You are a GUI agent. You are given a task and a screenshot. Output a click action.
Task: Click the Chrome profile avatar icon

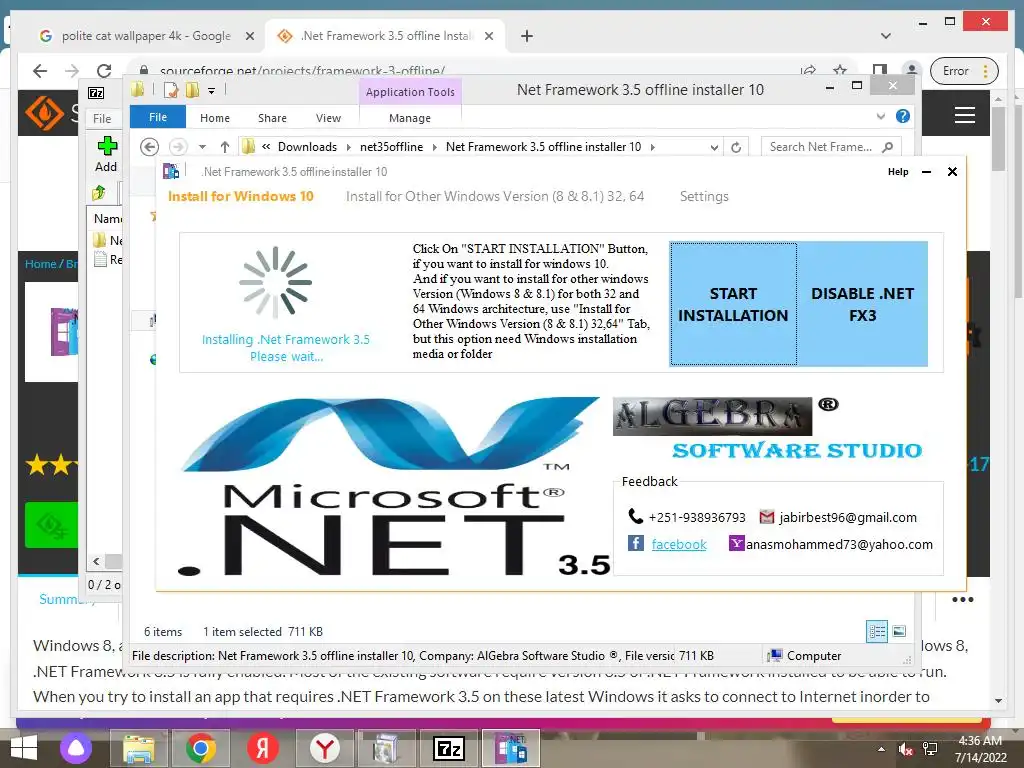911,71
